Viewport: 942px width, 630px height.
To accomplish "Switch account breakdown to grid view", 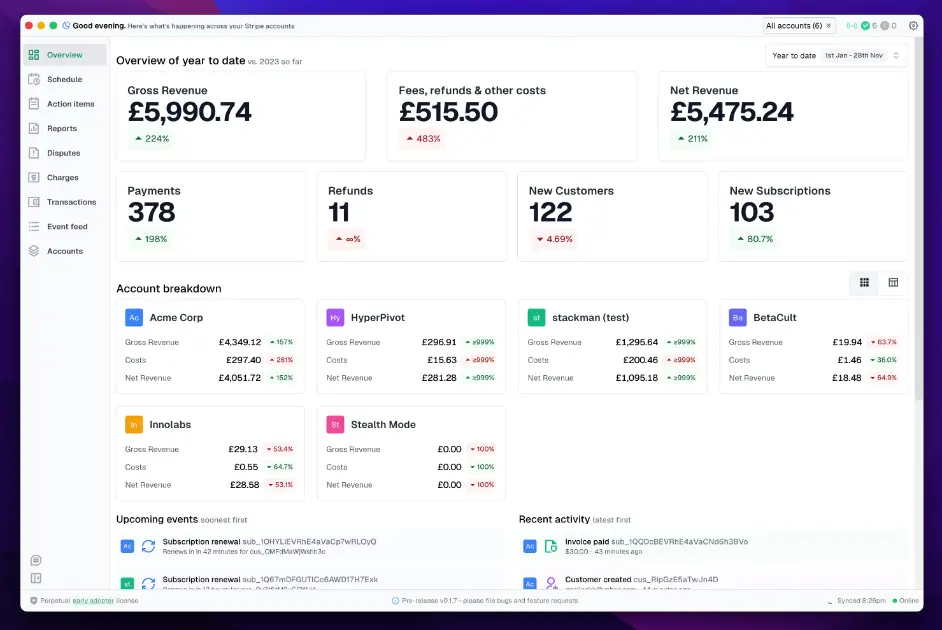I will coord(864,283).
